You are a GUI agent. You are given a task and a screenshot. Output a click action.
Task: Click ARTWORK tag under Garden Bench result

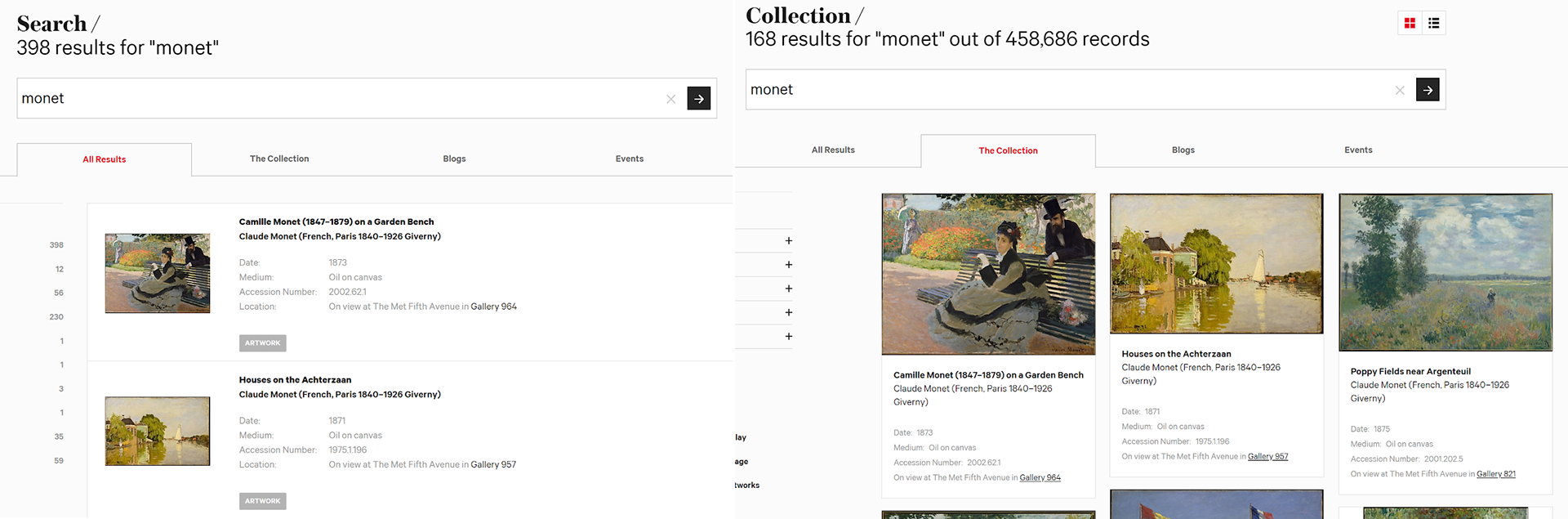pyautogui.click(x=262, y=343)
